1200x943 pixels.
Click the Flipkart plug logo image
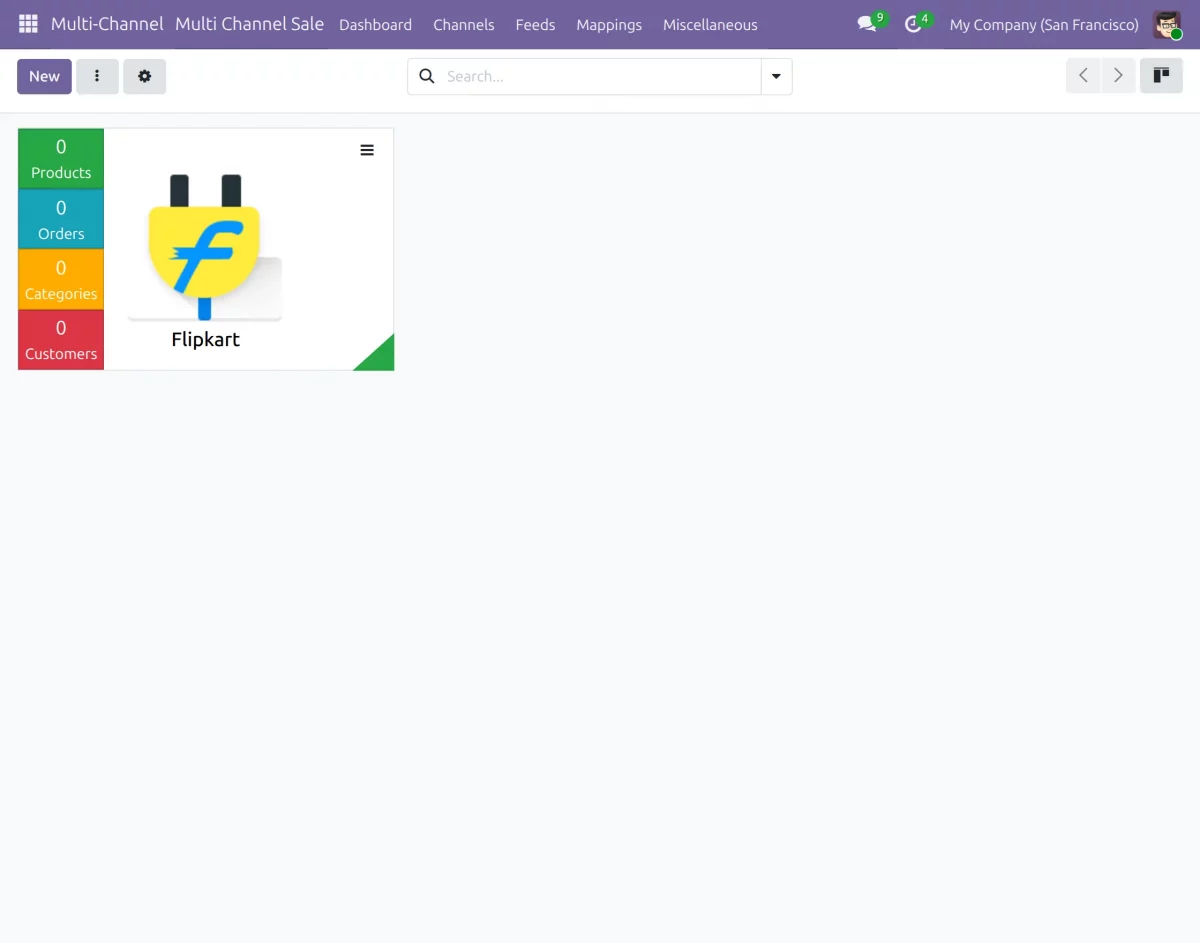pyautogui.click(x=205, y=248)
